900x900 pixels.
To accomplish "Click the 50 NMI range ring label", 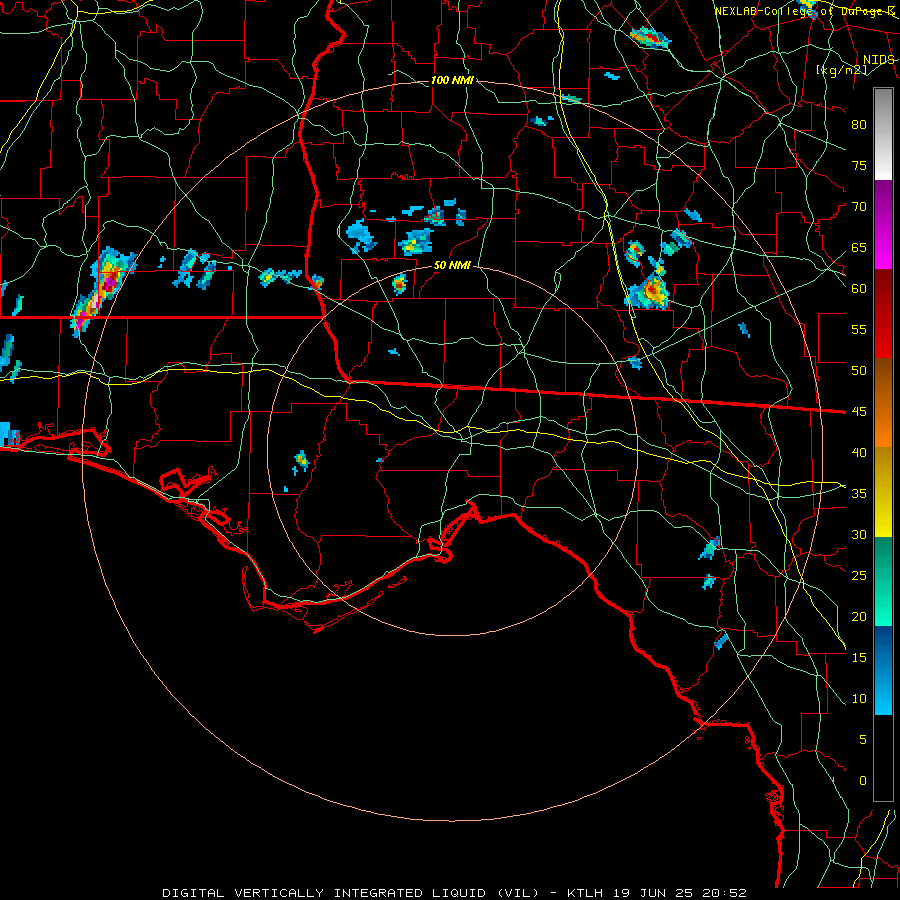I will point(452,265).
